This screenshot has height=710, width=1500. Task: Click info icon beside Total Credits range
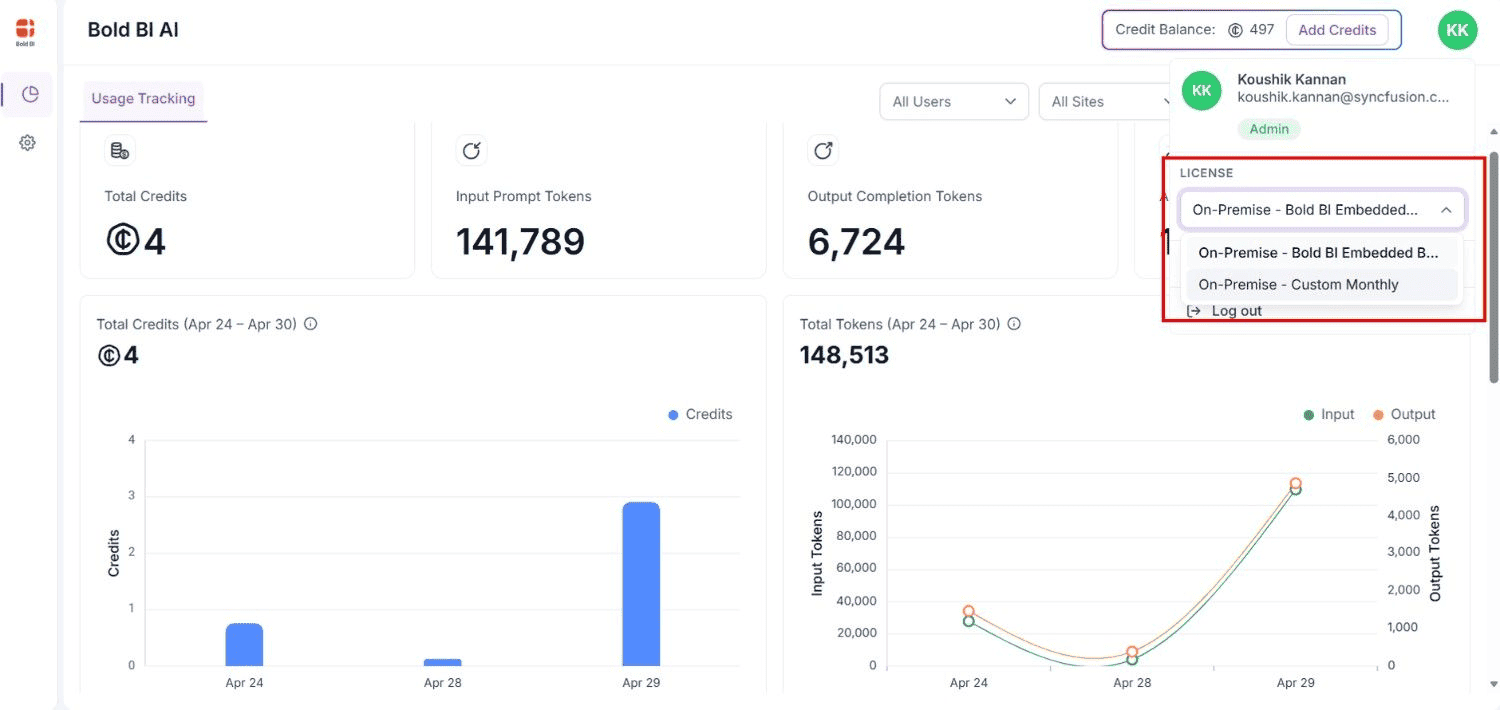pos(311,324)
